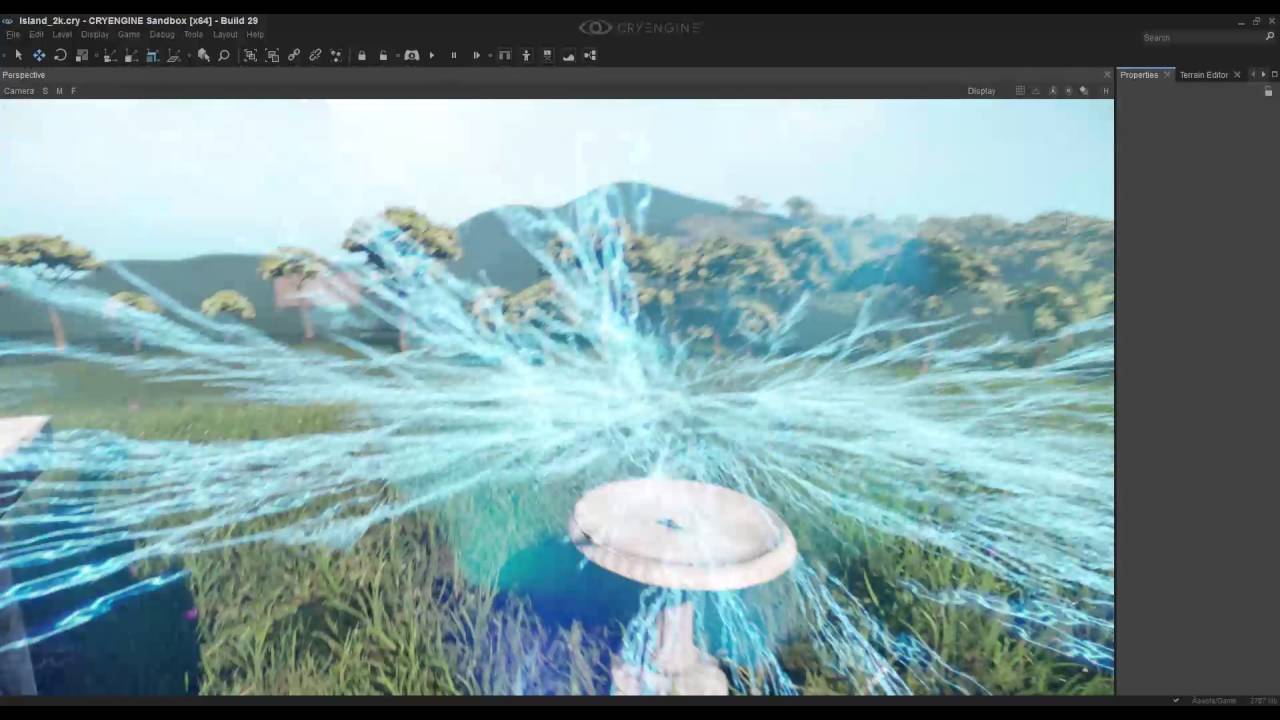Image resolution: width=1280 pixels, height=720 pixels.
Task: Open the viewport Display dropdown
Action: 981,91
